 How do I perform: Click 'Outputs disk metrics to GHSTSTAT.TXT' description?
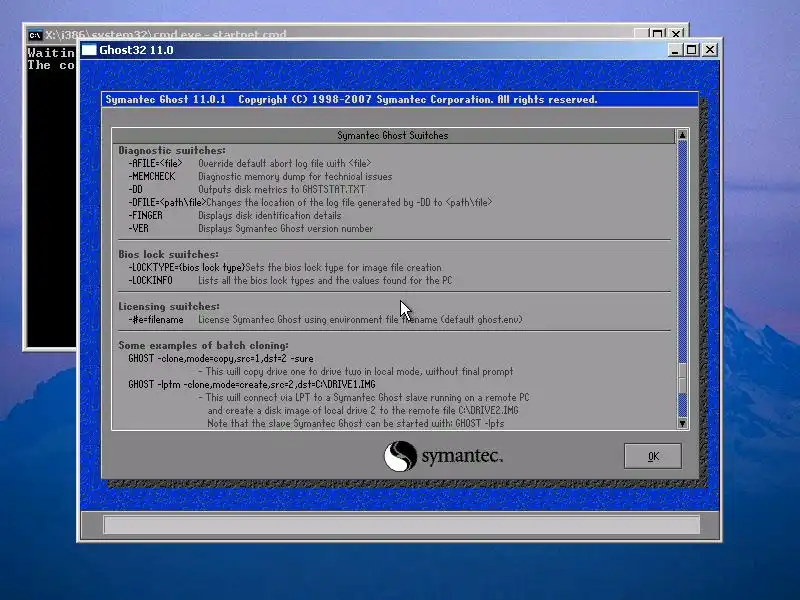pos(282,189)
